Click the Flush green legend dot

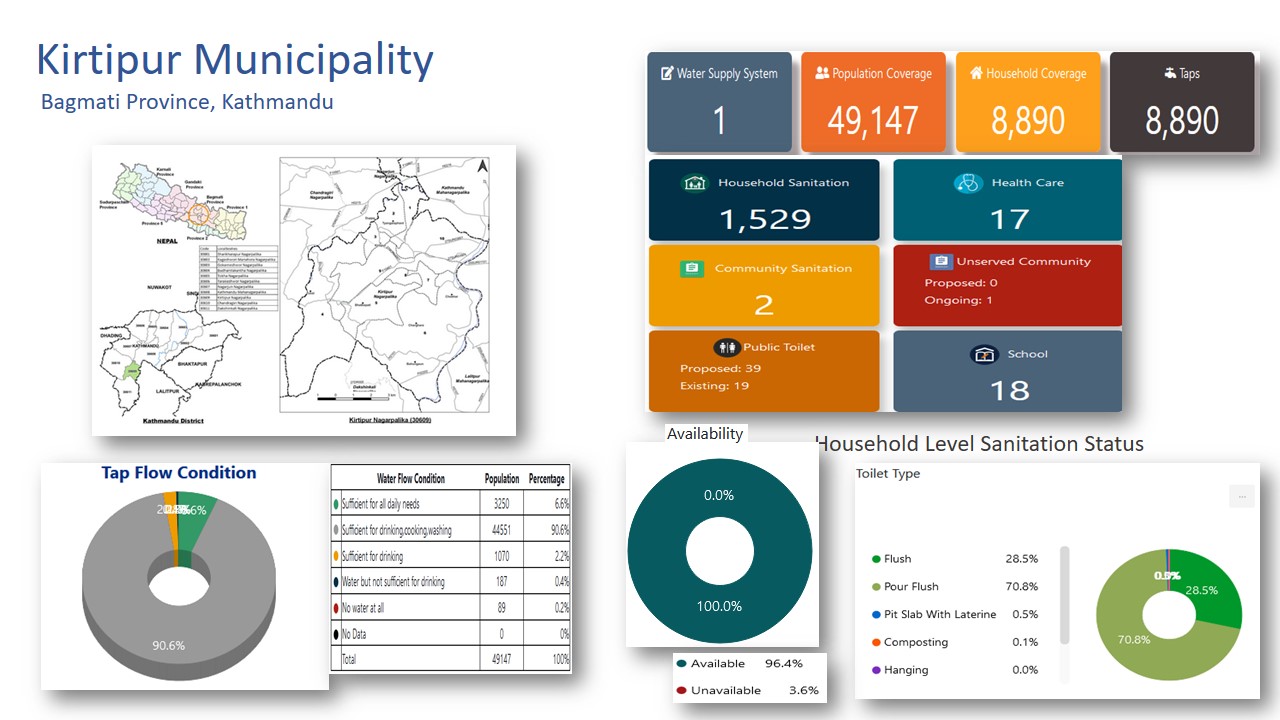tap(876, 559)
